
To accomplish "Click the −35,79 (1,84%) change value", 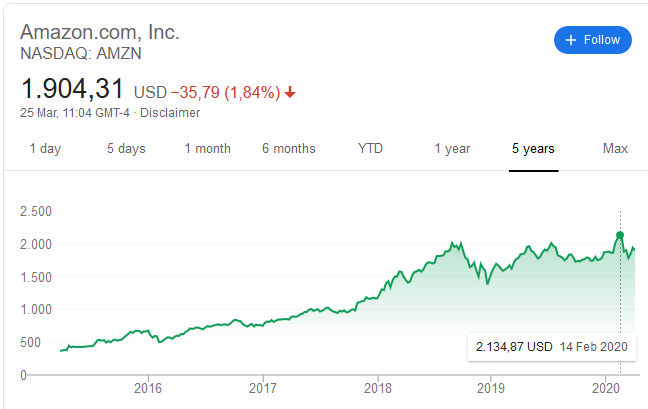I will tap(224, 93).
